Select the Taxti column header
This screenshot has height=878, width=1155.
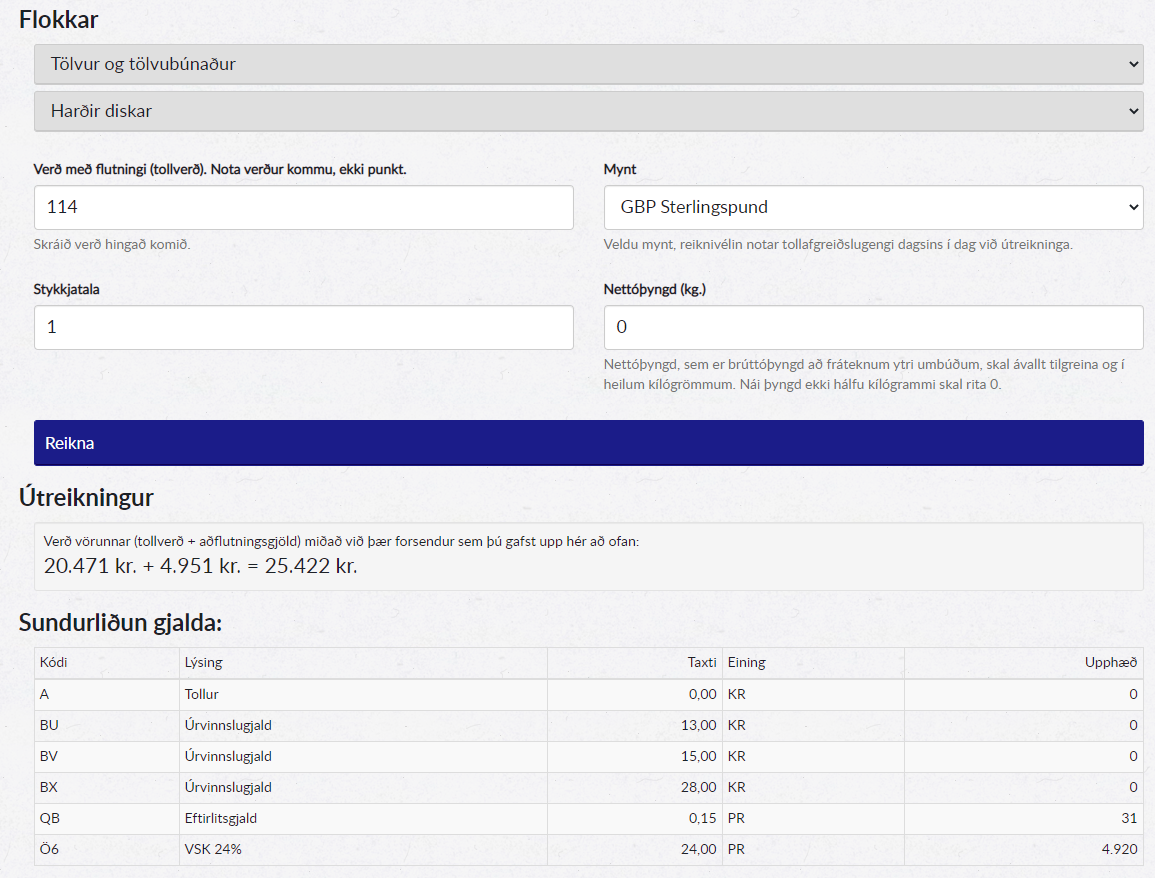[x=701, y=662]
